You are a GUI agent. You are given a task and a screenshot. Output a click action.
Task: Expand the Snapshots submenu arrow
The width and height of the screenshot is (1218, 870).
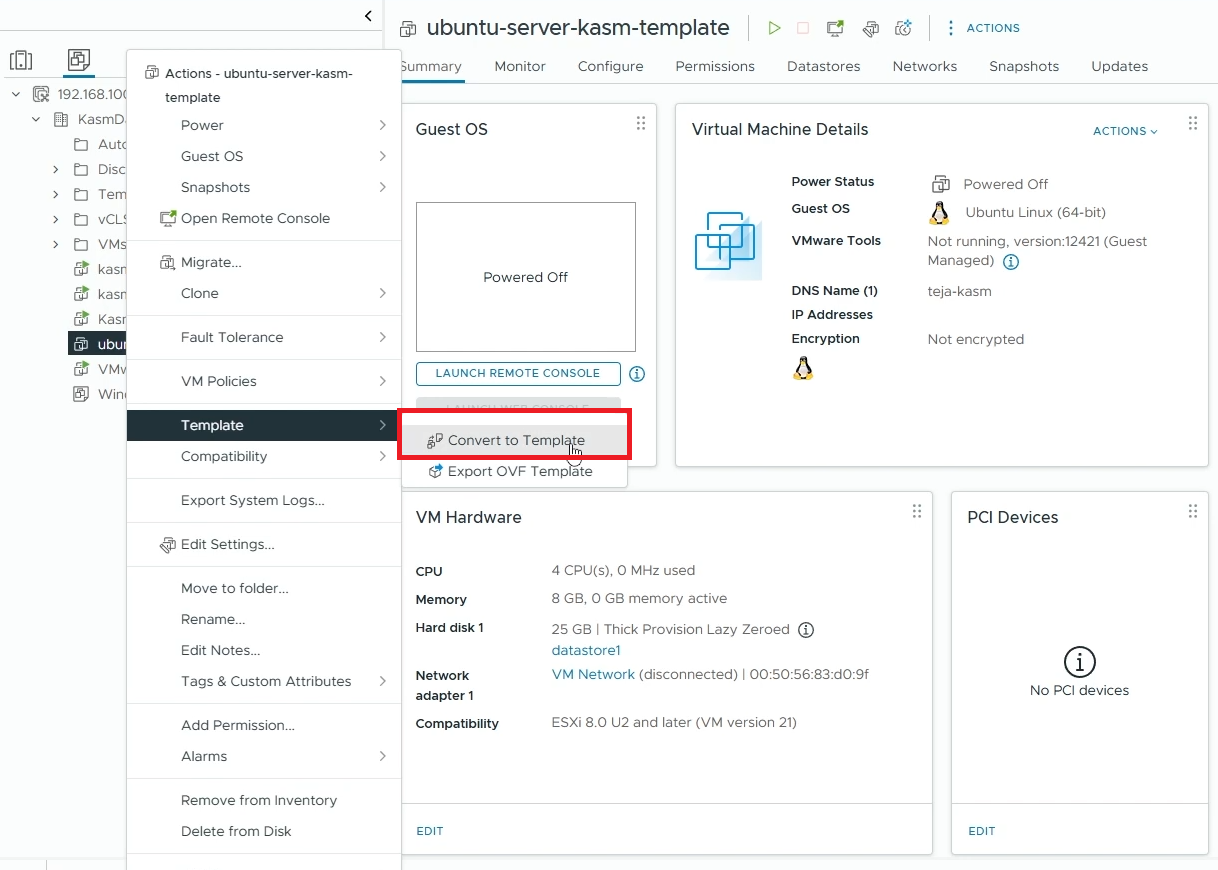(382, 187)
